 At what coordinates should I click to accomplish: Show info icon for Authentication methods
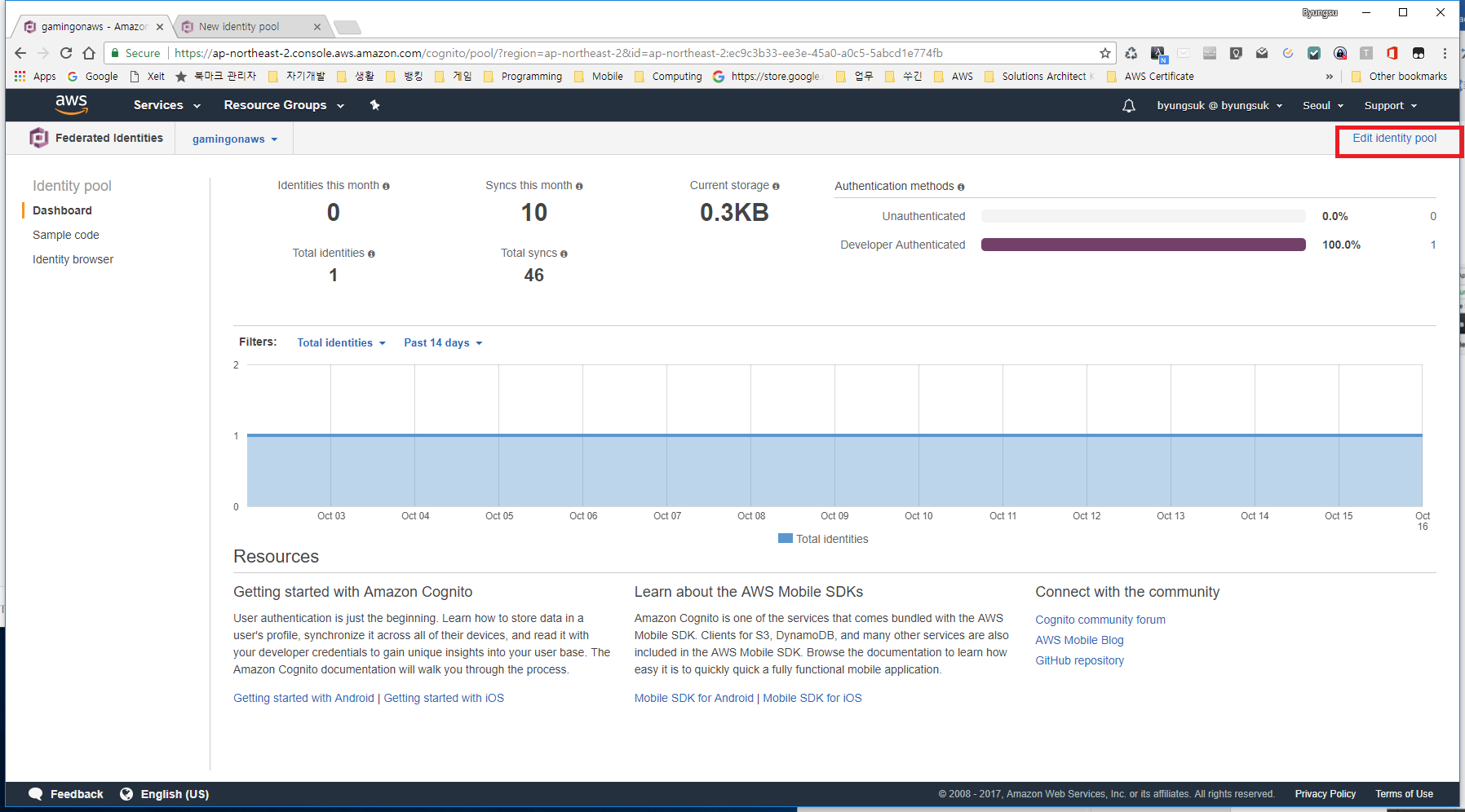(x=961, y=188)
